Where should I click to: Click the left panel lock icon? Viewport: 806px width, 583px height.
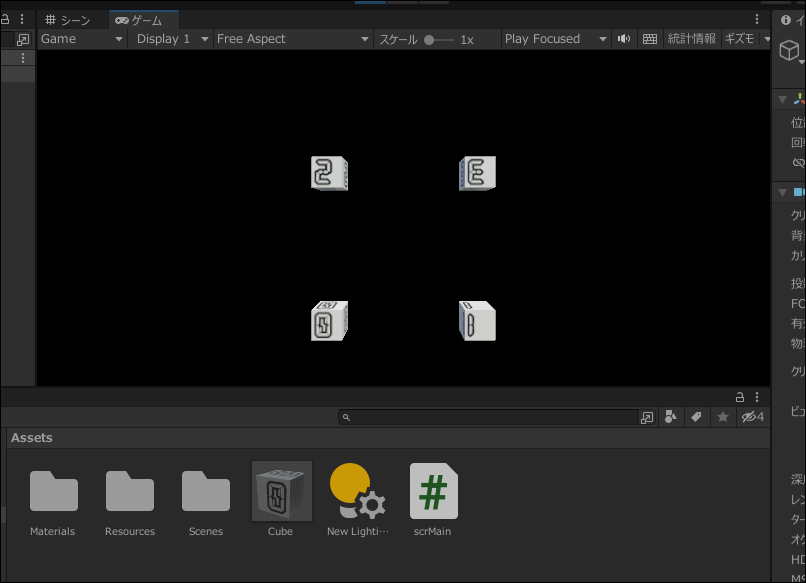click(5, 20)
